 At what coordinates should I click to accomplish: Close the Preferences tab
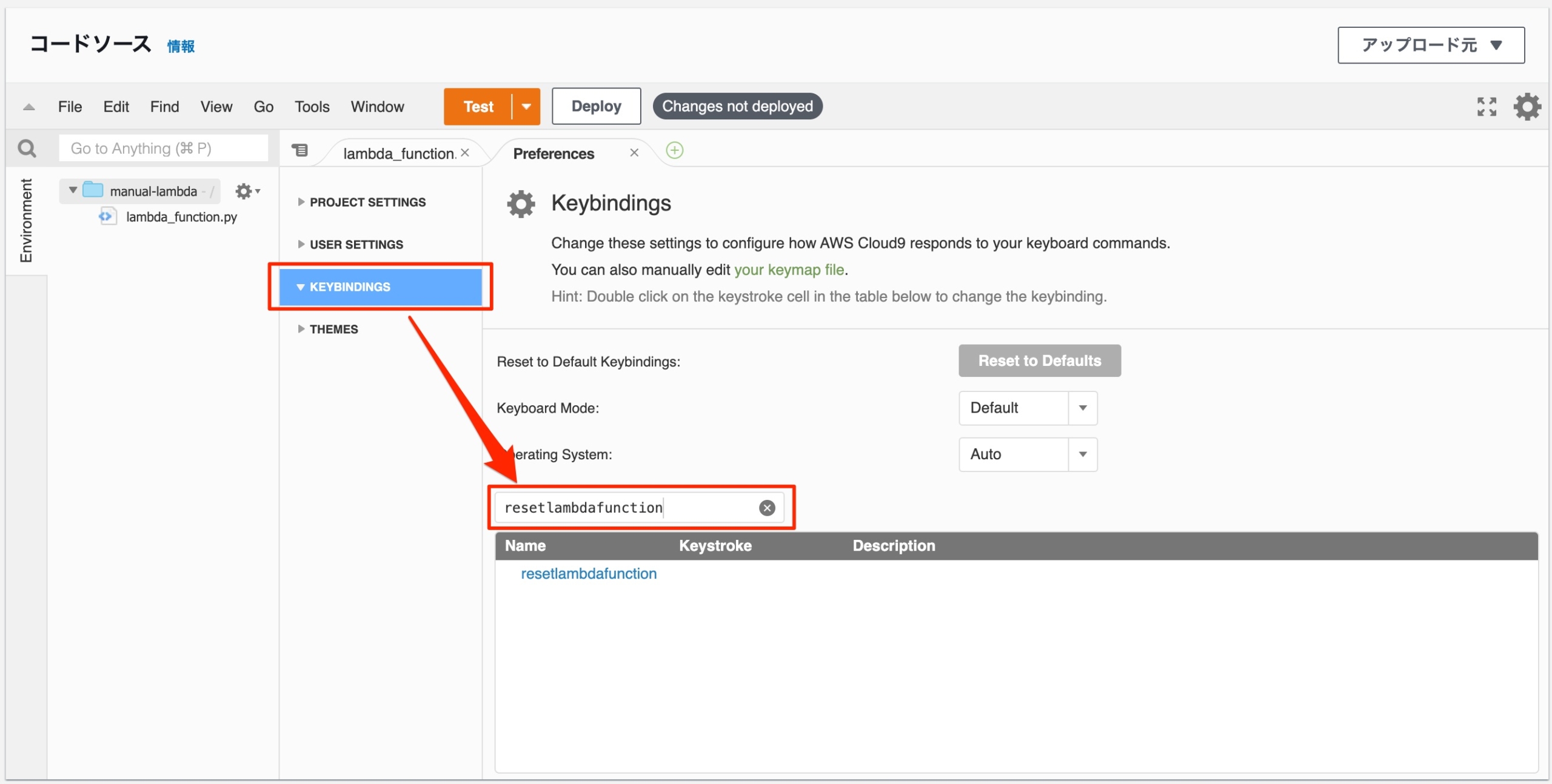point(634,153)
